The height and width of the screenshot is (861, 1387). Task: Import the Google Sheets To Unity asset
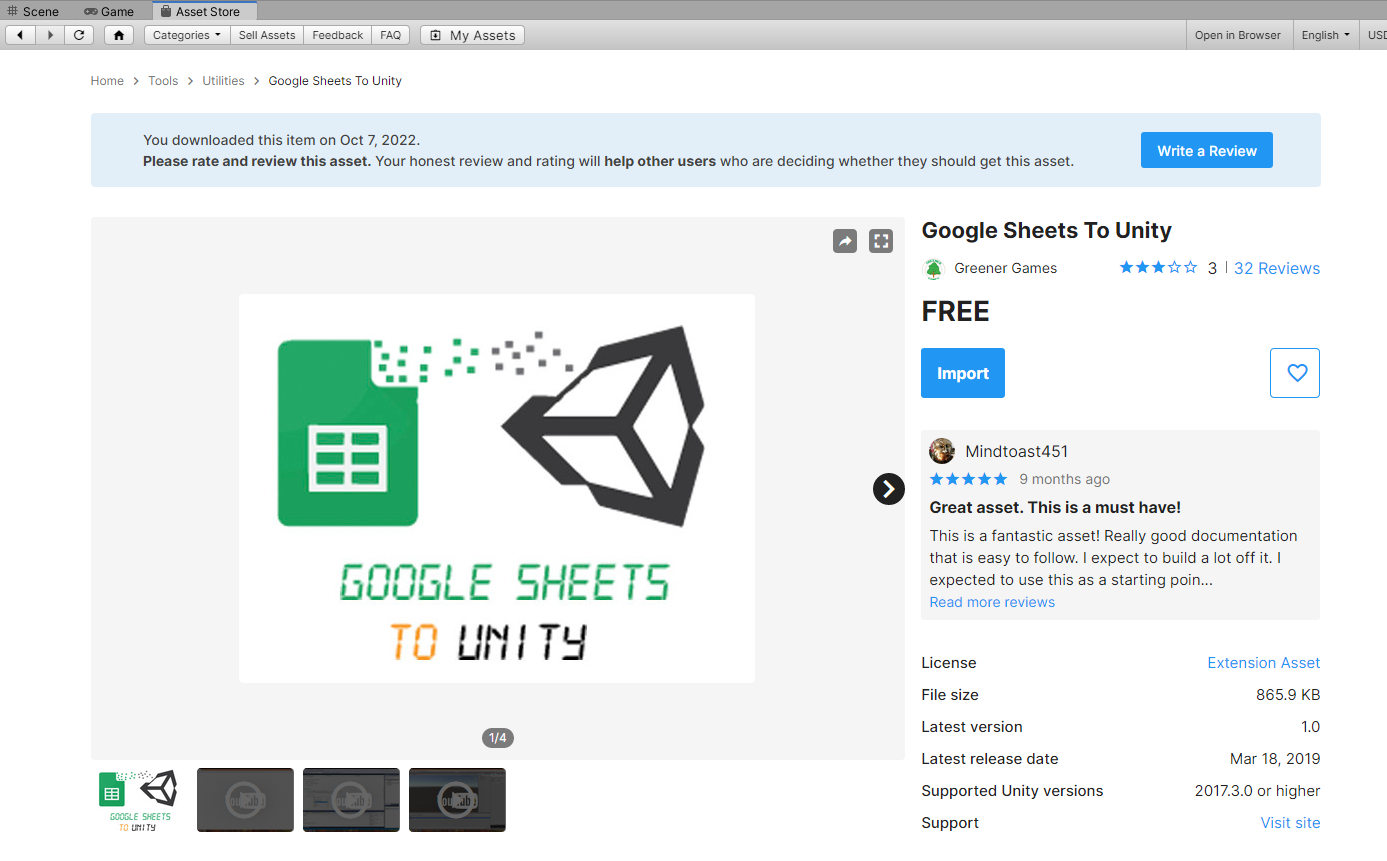coord(963,373)
